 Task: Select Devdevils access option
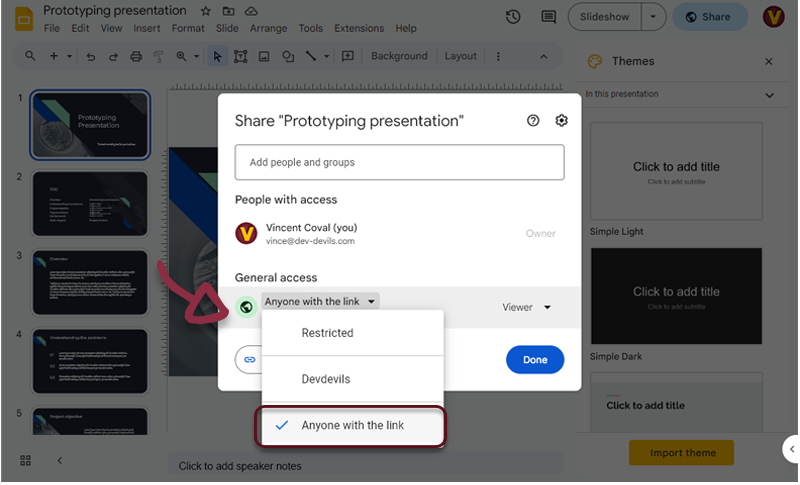pyautogui.click(x=327, y=380)
